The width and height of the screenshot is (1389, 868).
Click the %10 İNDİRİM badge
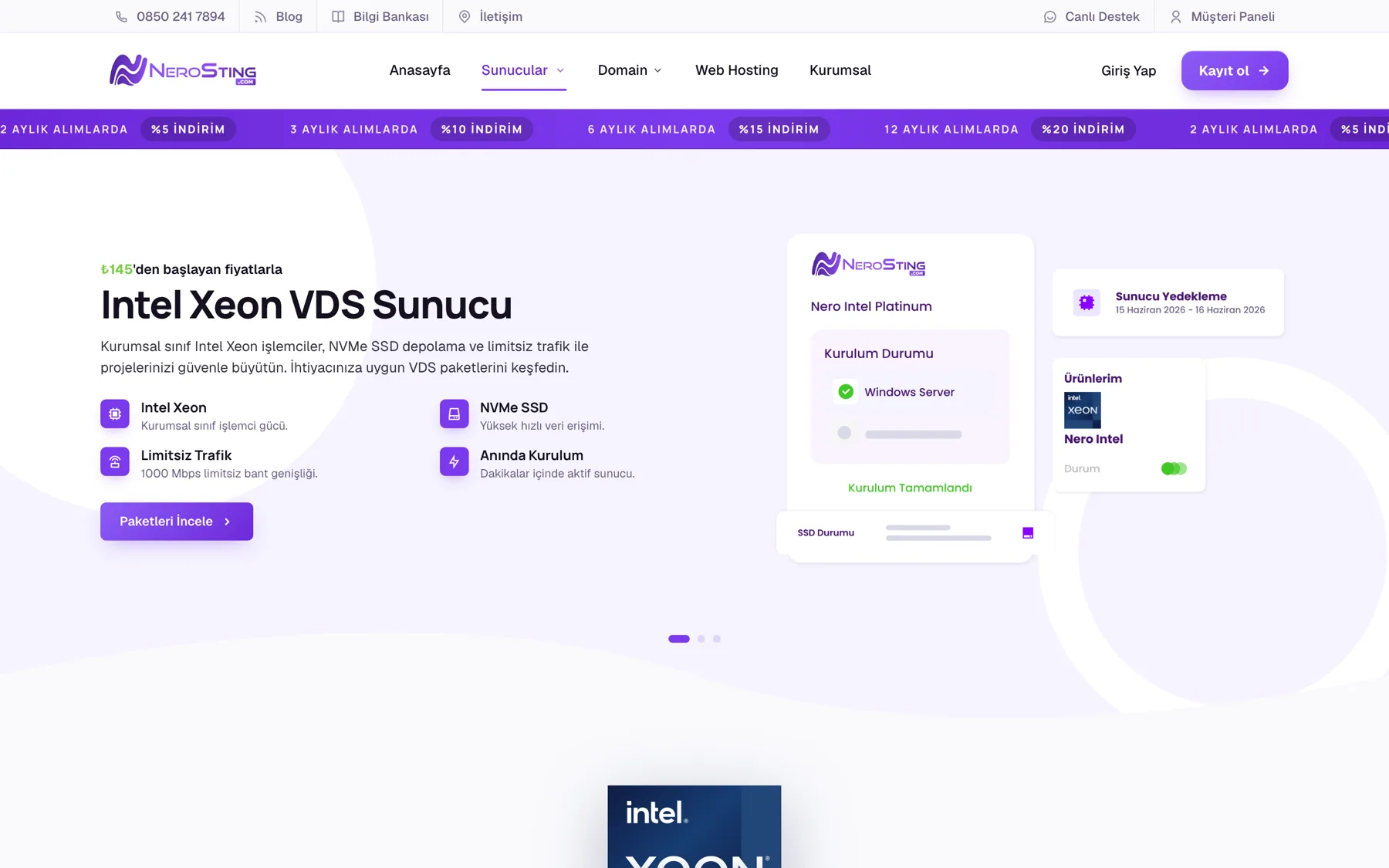pos(482,130)
